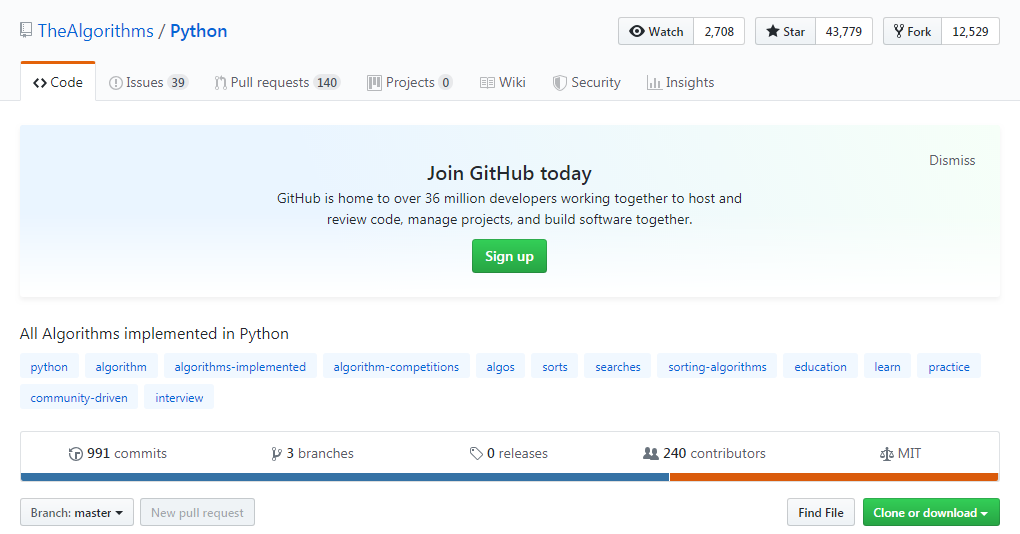Viewport: 1020px width, 534px height.
Task: Click the Fork button label
Action: 913,31
